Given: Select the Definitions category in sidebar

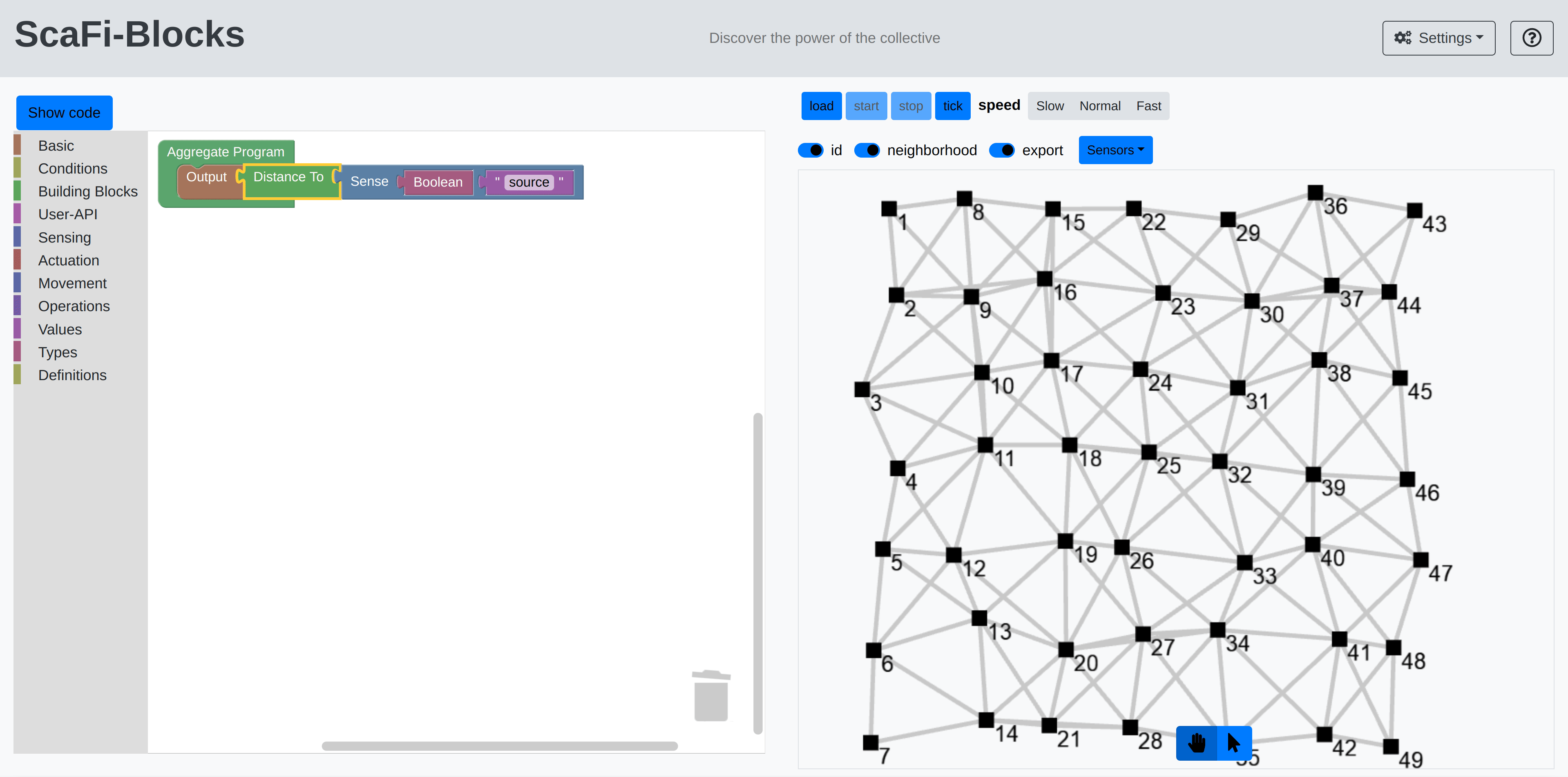Looking at the screenshot, I should point(72,375).
